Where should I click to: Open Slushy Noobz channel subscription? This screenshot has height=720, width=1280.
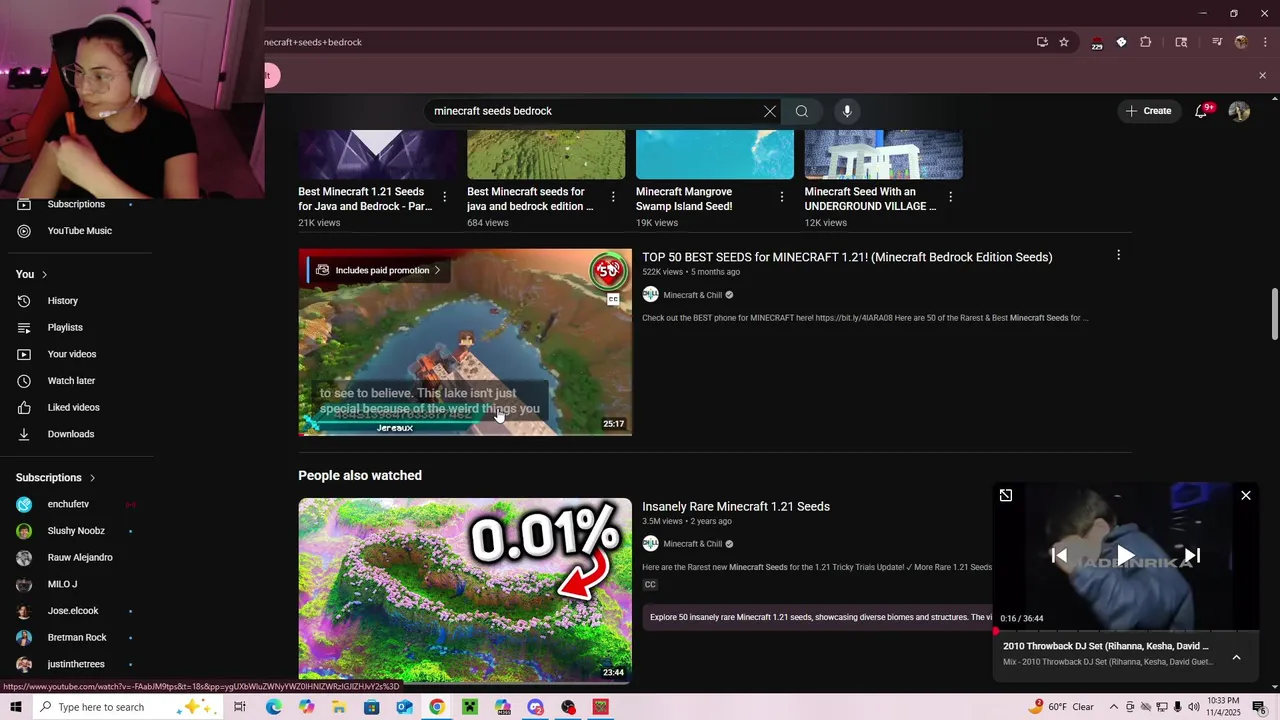point(76,531)
